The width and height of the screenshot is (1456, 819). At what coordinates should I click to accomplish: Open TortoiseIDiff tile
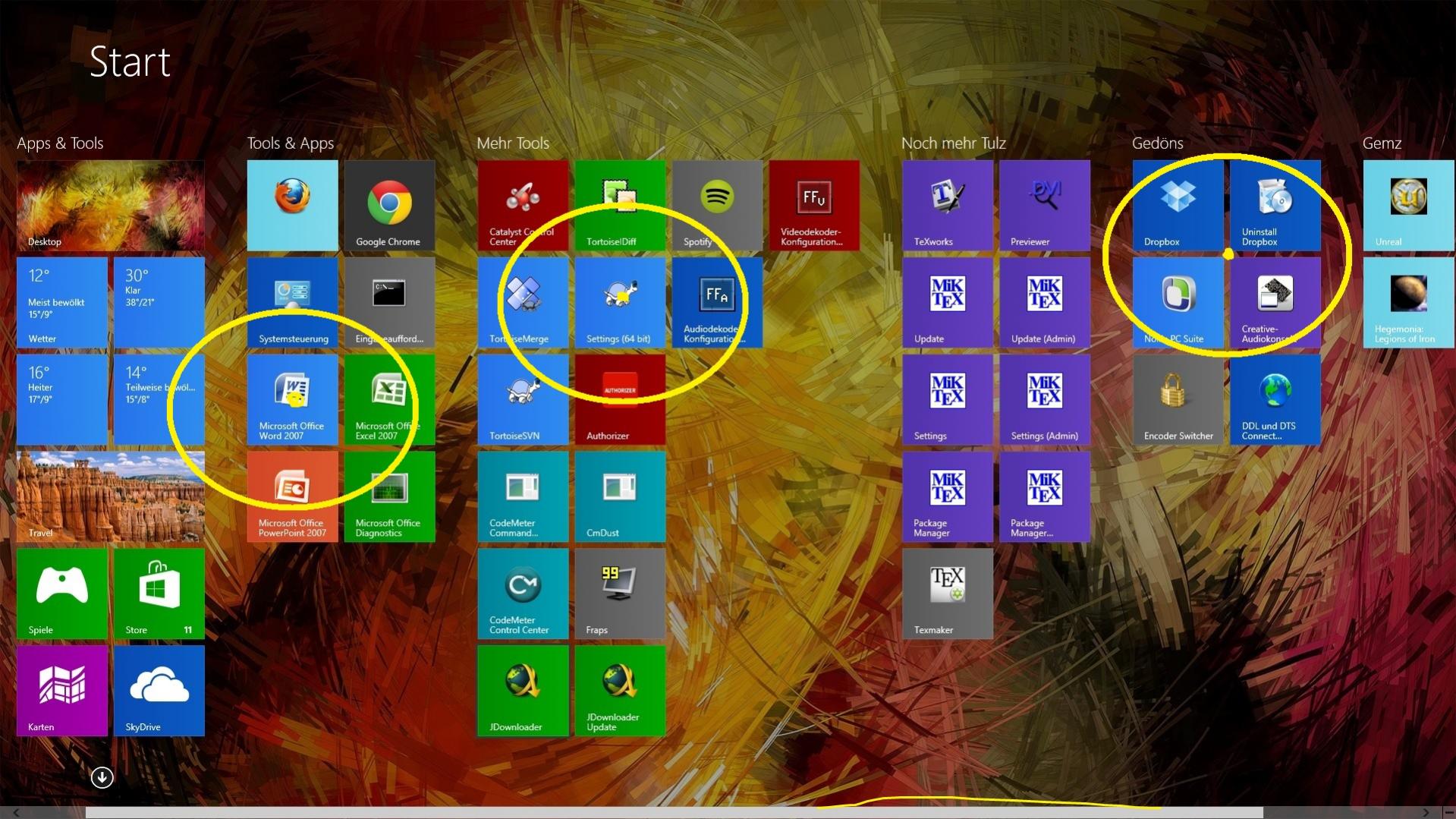pyautogui.click(x=620, y=205)
